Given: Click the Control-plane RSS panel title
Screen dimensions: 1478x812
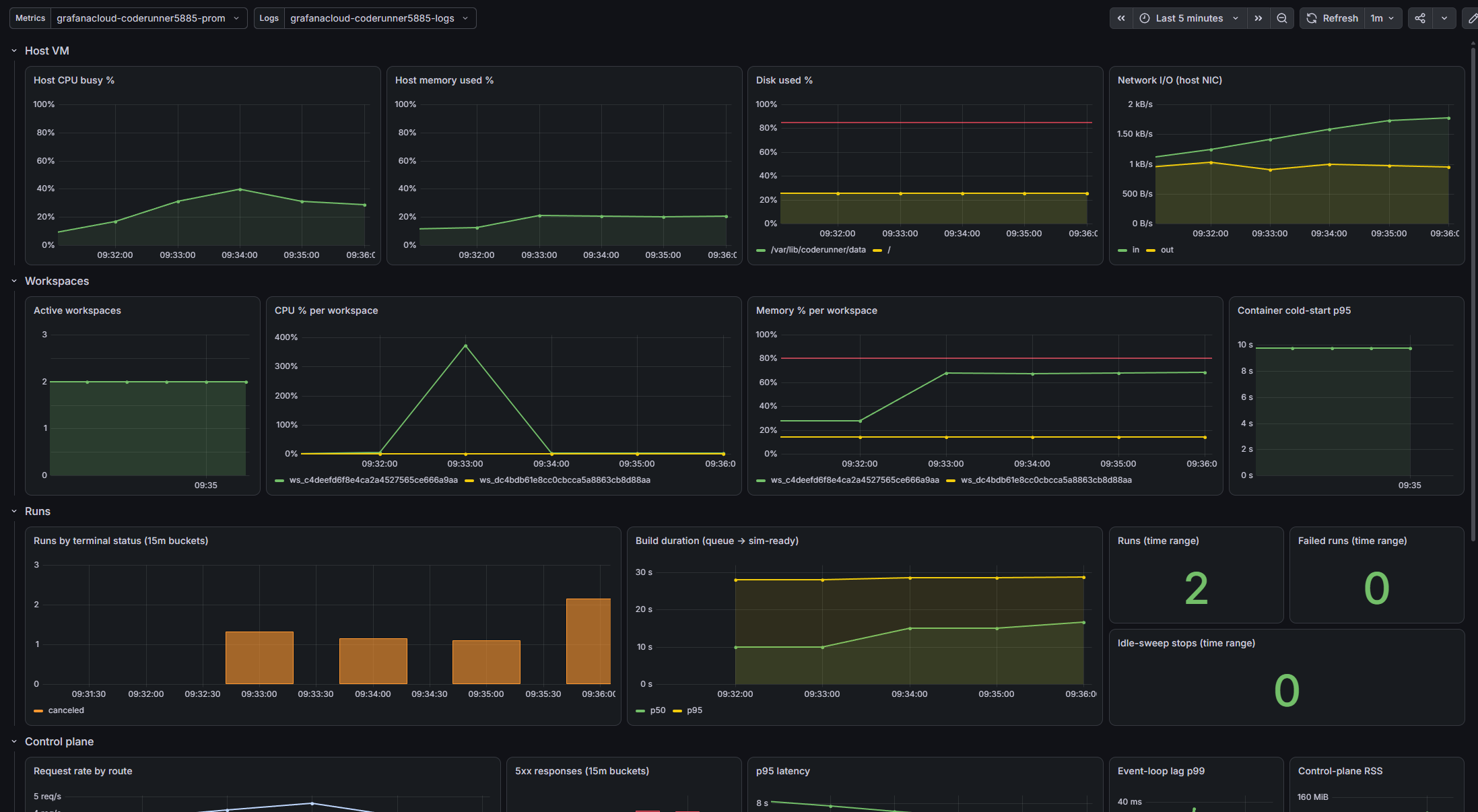Looking at the screenshot, I should [1341, 771].
